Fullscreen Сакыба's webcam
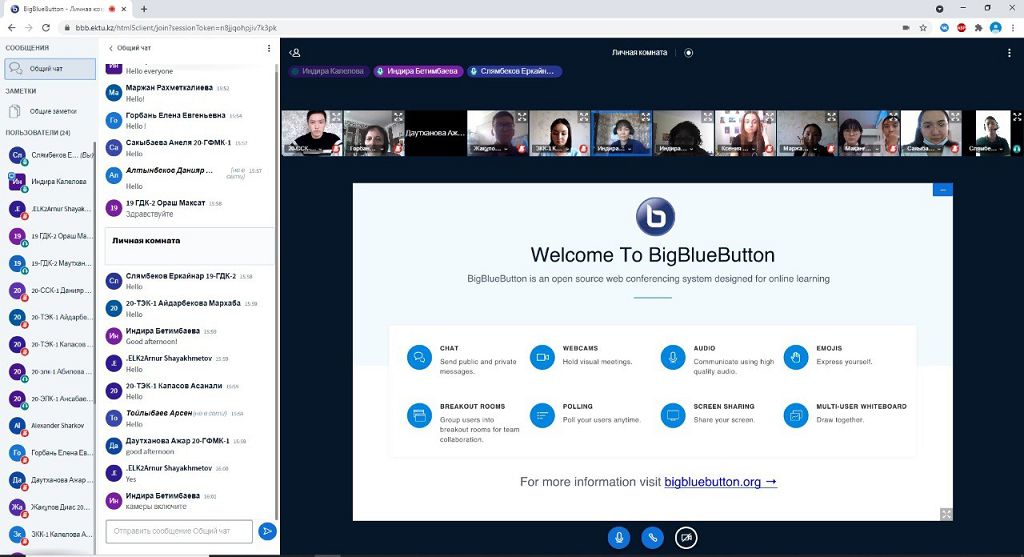Viewport: 1024px width, 557px height. [x=954, y=117]
